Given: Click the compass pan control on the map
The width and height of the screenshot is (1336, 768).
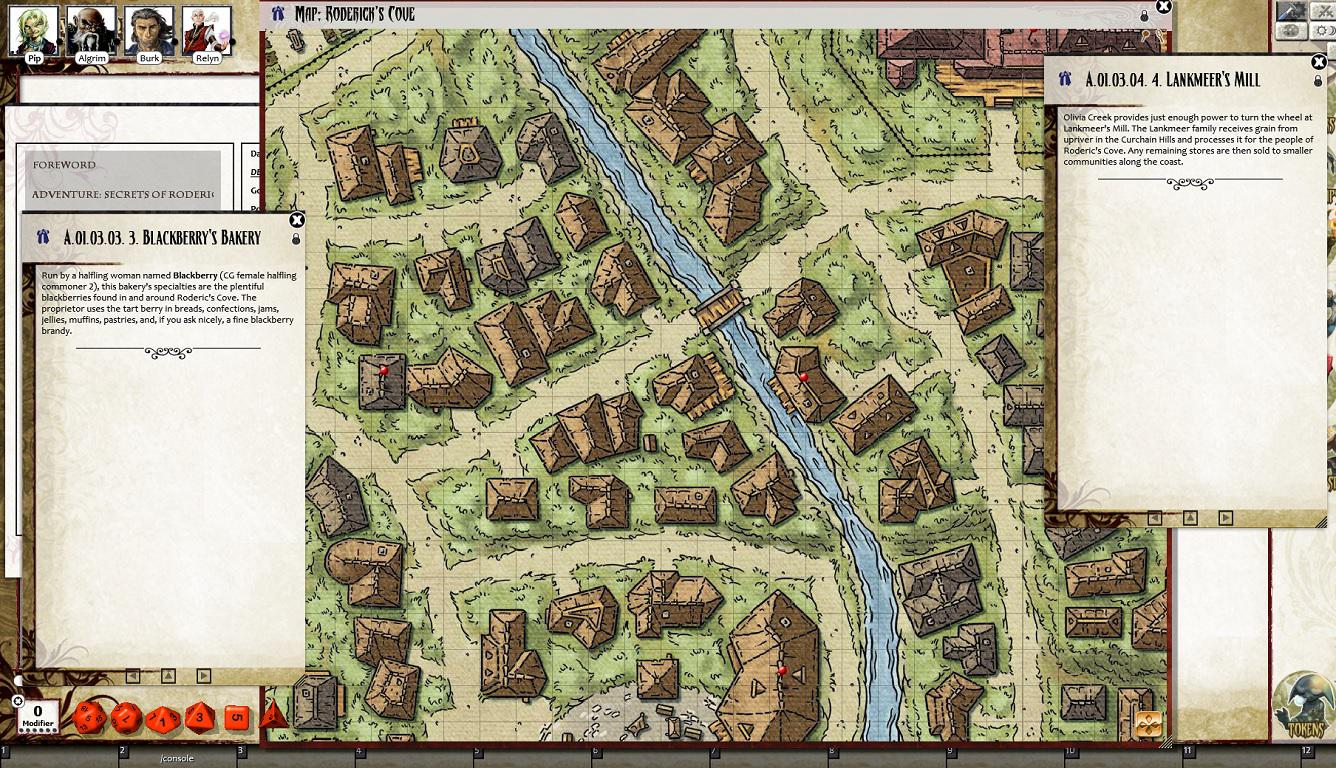Looking at the screenshot, I should 1149,724.
